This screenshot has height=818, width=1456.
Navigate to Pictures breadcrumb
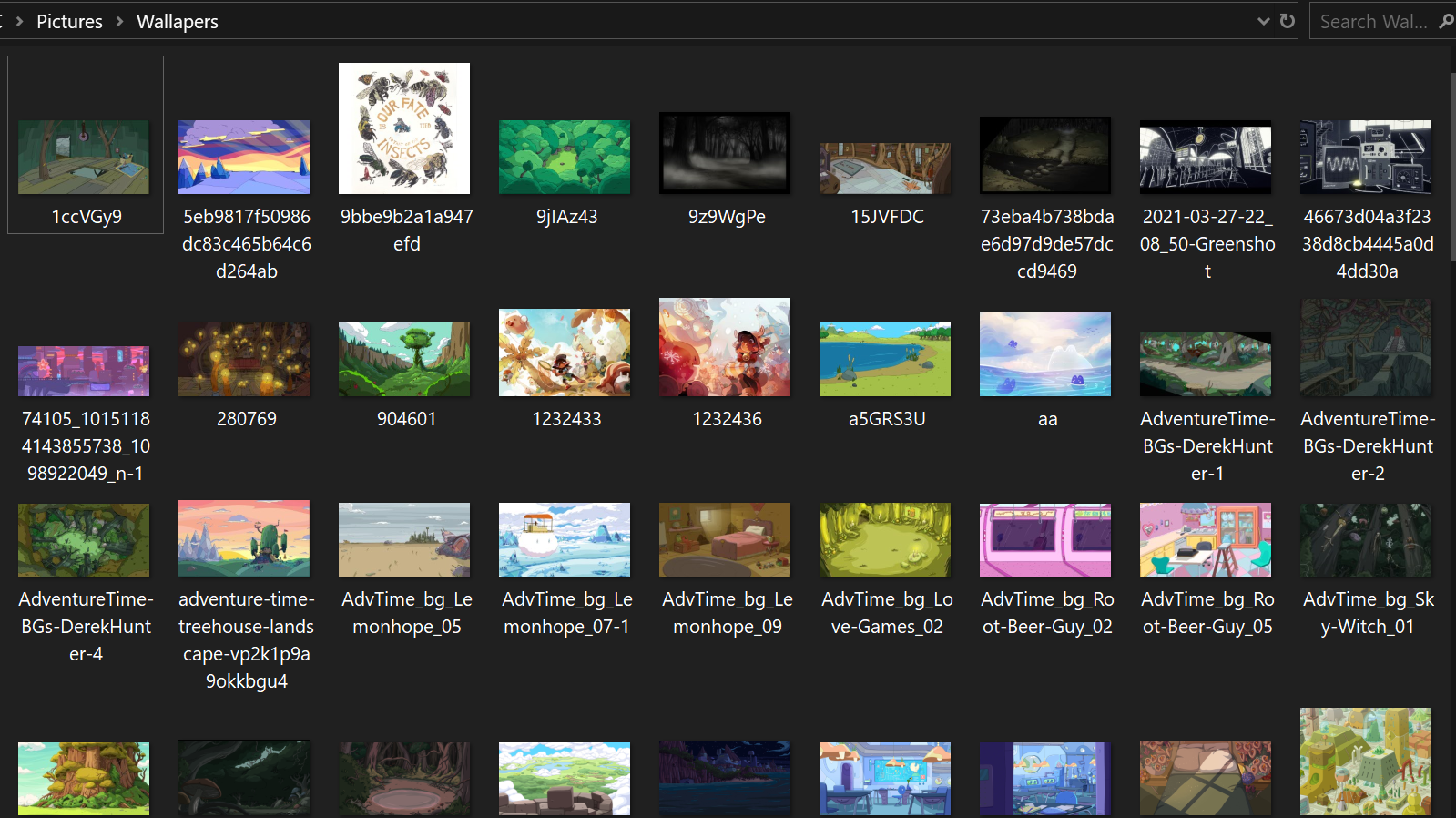[x=69, y=21]
